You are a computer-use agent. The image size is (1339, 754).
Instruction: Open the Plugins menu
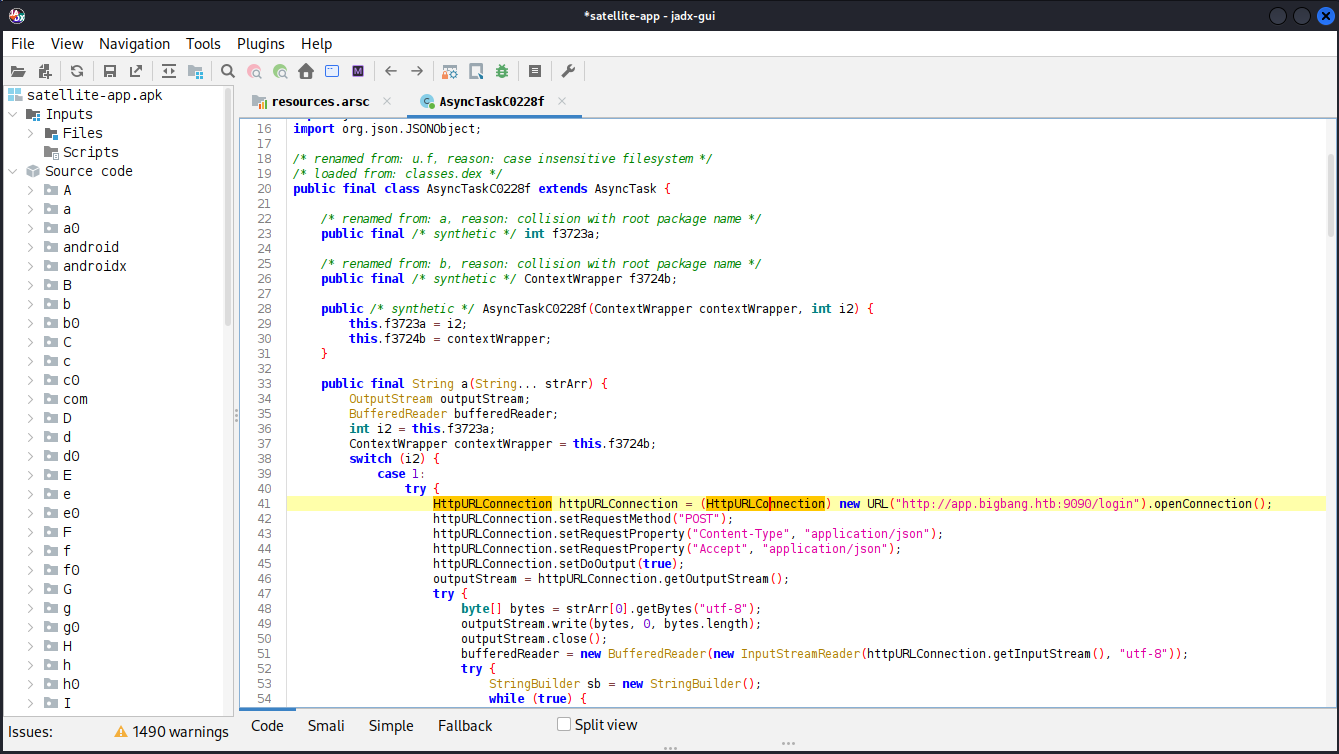(x=261, y=44)
